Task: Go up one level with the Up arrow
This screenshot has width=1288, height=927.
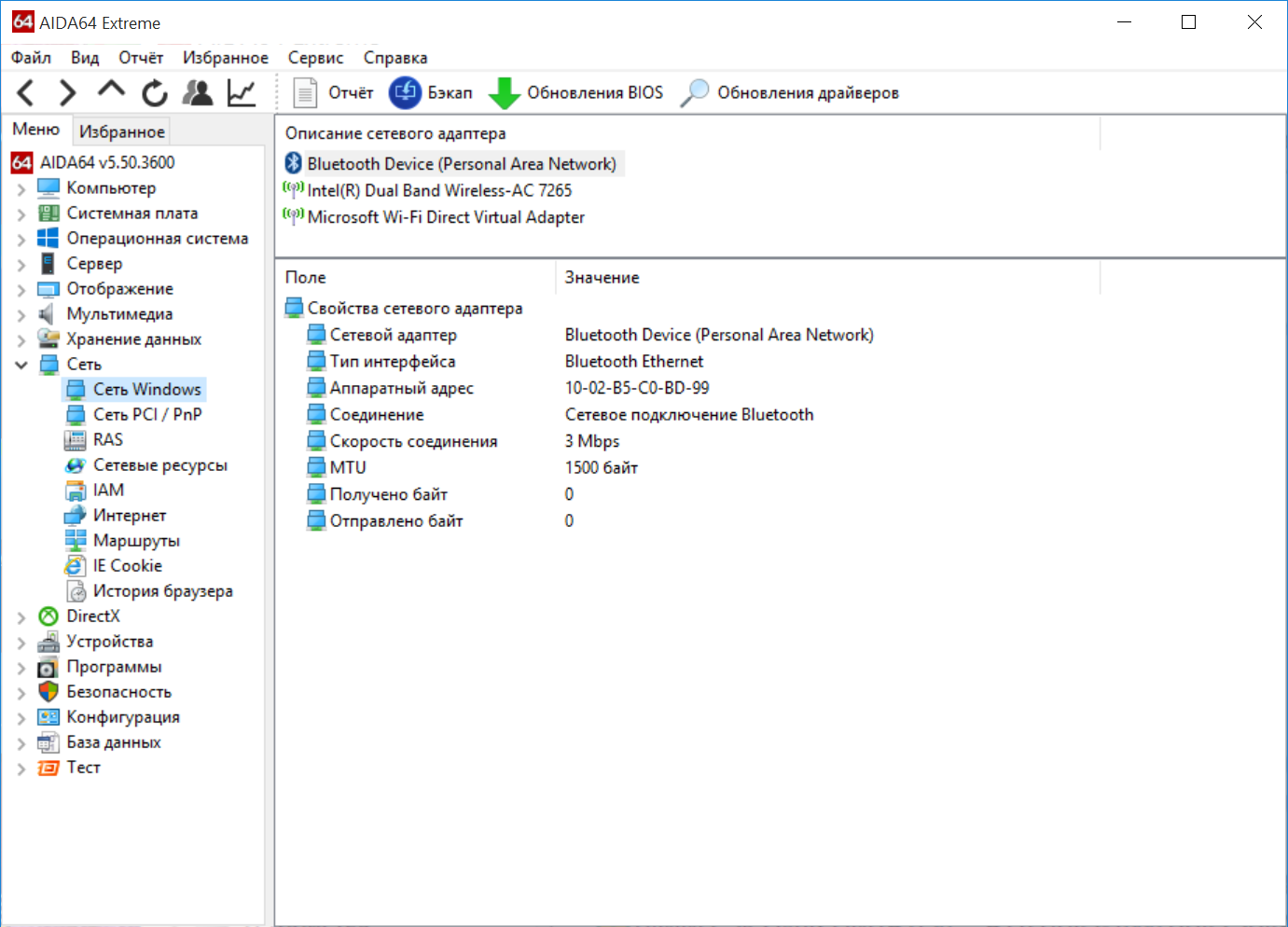Action: pos(111,90)
